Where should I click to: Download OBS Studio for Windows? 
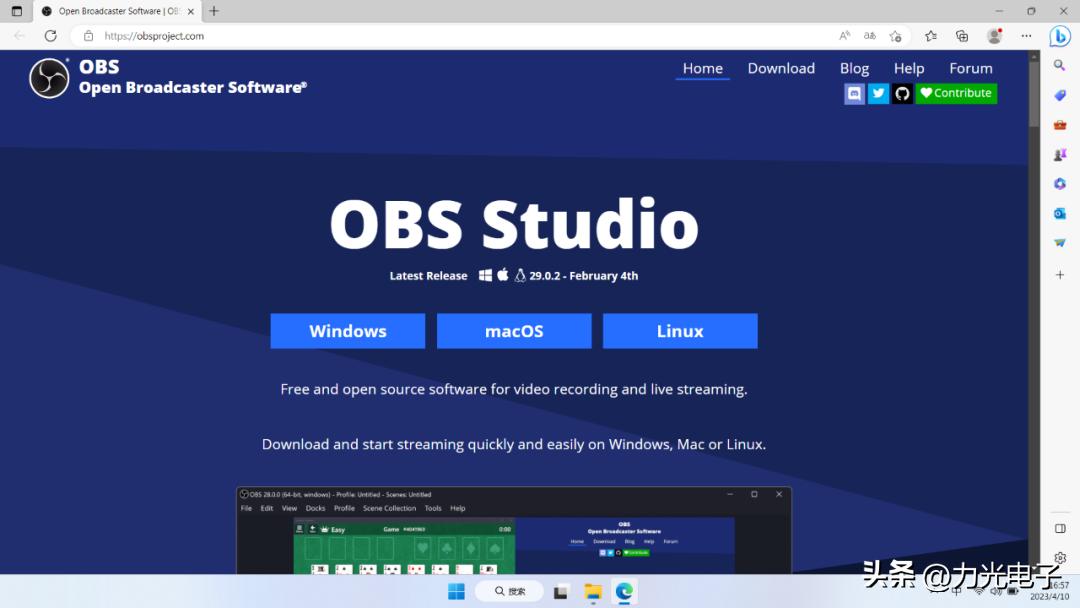point(348,331)
